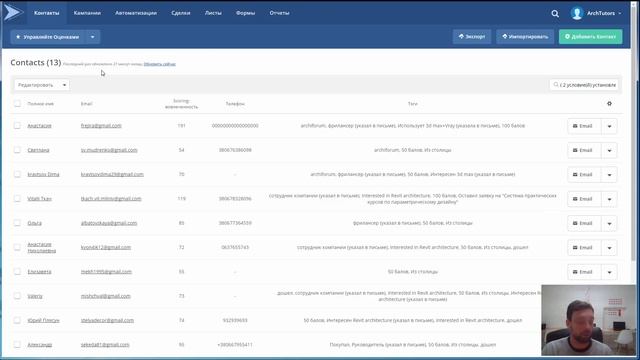Check the box for kravtsov Dima
This screenshot has height=360, width=640.
point(17,174)
